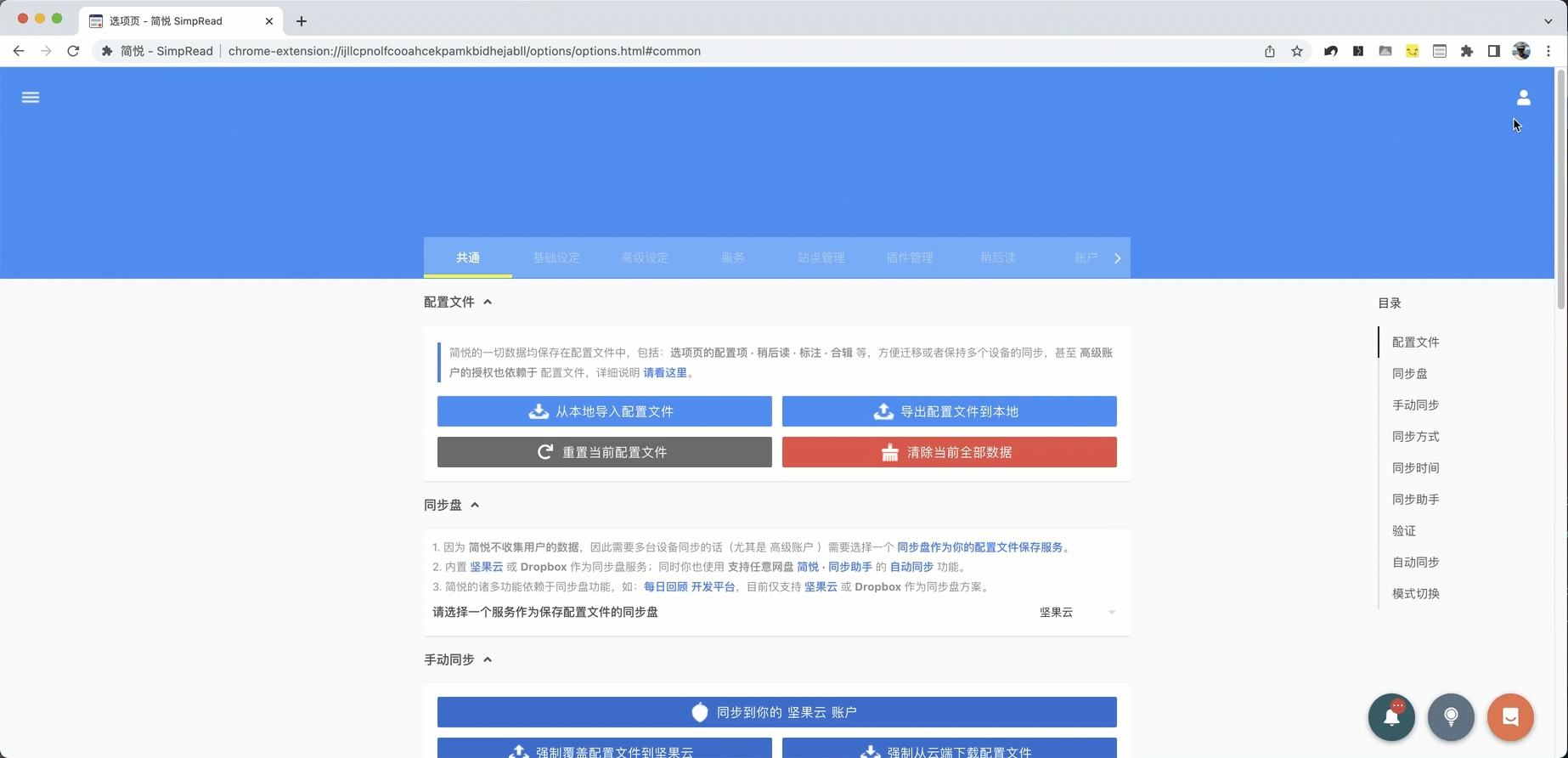Jump to 同步时间 in the 目录
This screenshot has height=758, width=1568.
tap(1415, 467)
